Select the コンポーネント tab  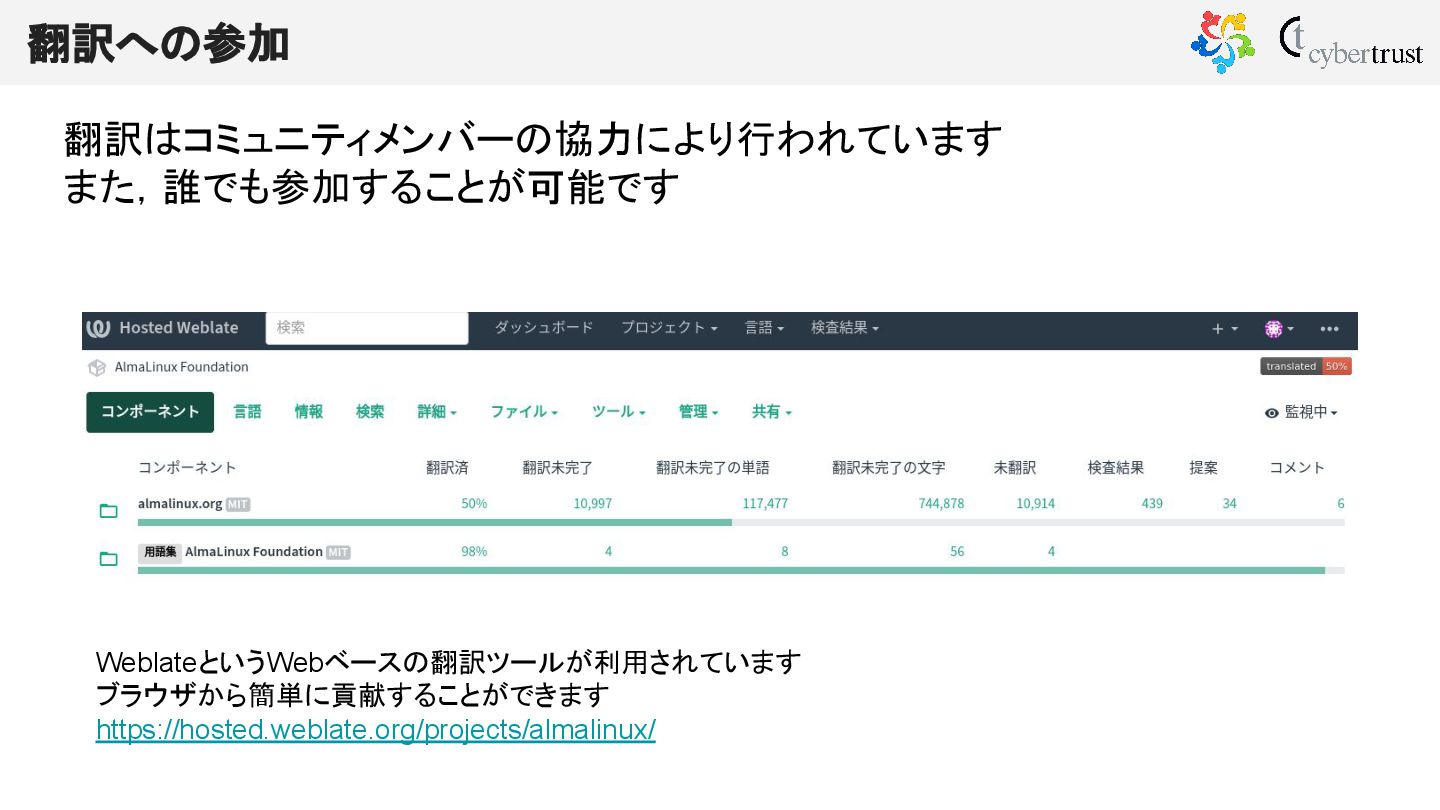[x=150, y=412]
